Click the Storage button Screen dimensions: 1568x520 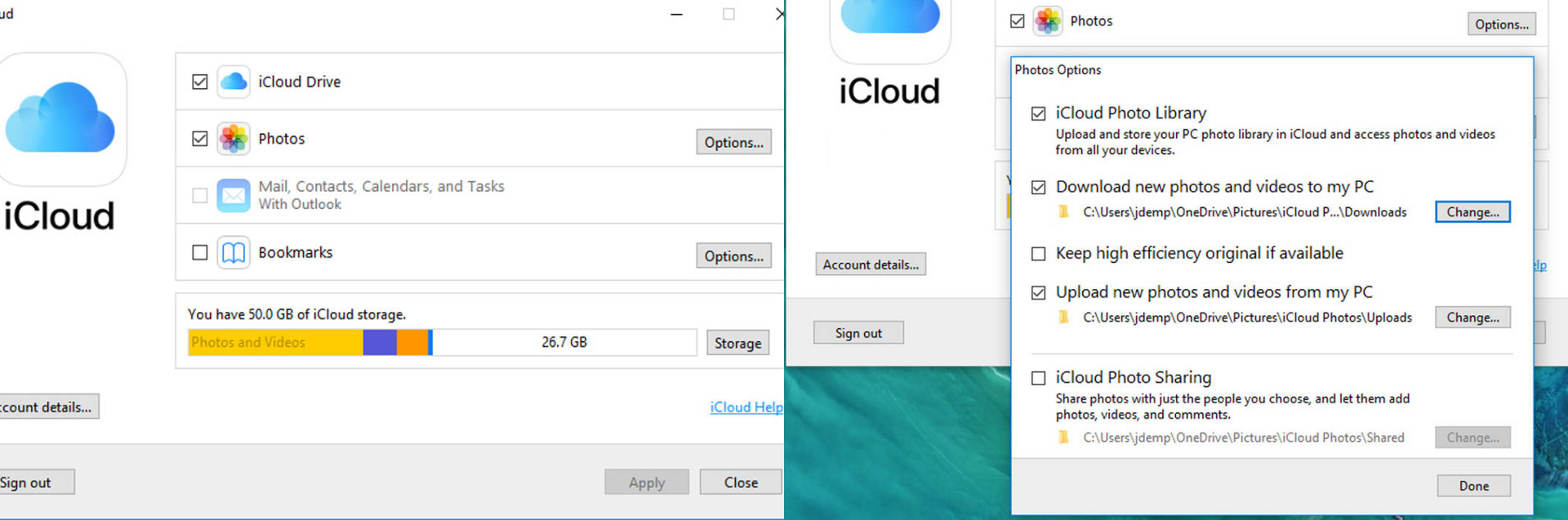click(x=737, y=344)
